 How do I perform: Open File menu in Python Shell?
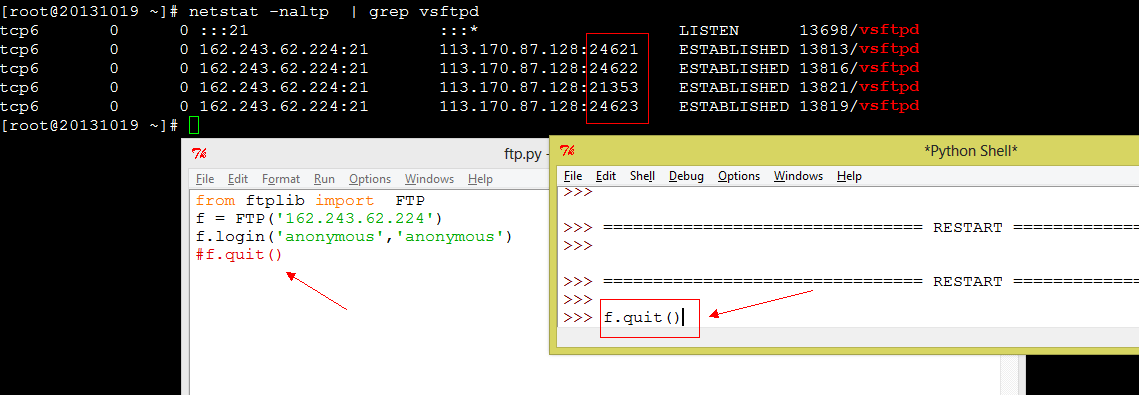[x=573, y=176]
